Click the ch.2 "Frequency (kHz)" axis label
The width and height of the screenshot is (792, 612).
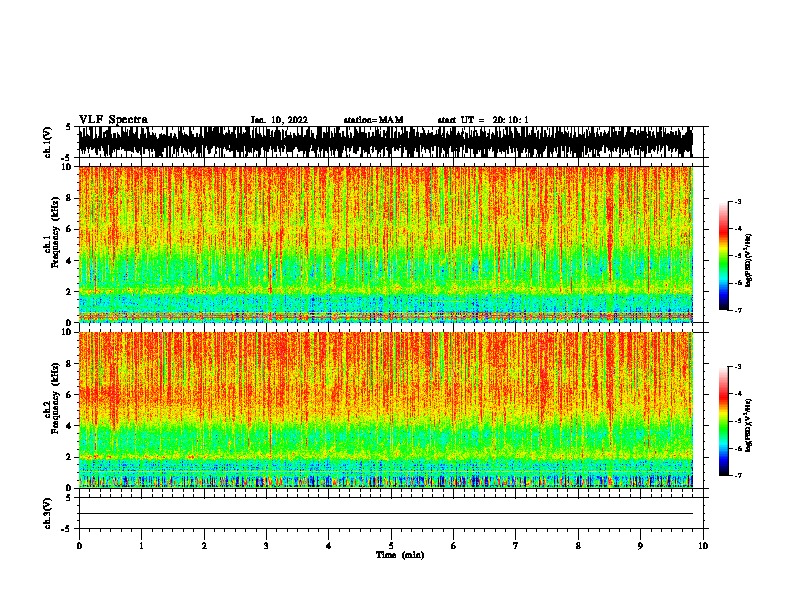tap(55, 398)
